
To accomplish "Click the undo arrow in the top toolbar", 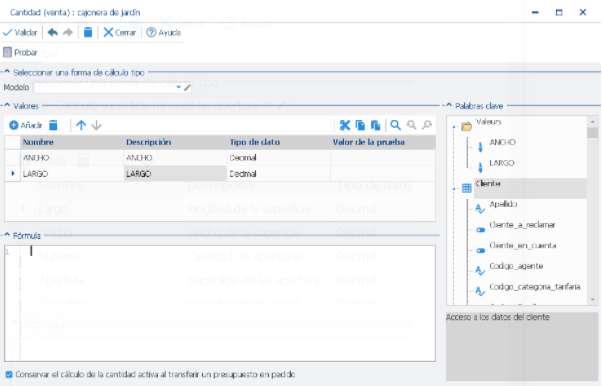I will coord(53,33).
